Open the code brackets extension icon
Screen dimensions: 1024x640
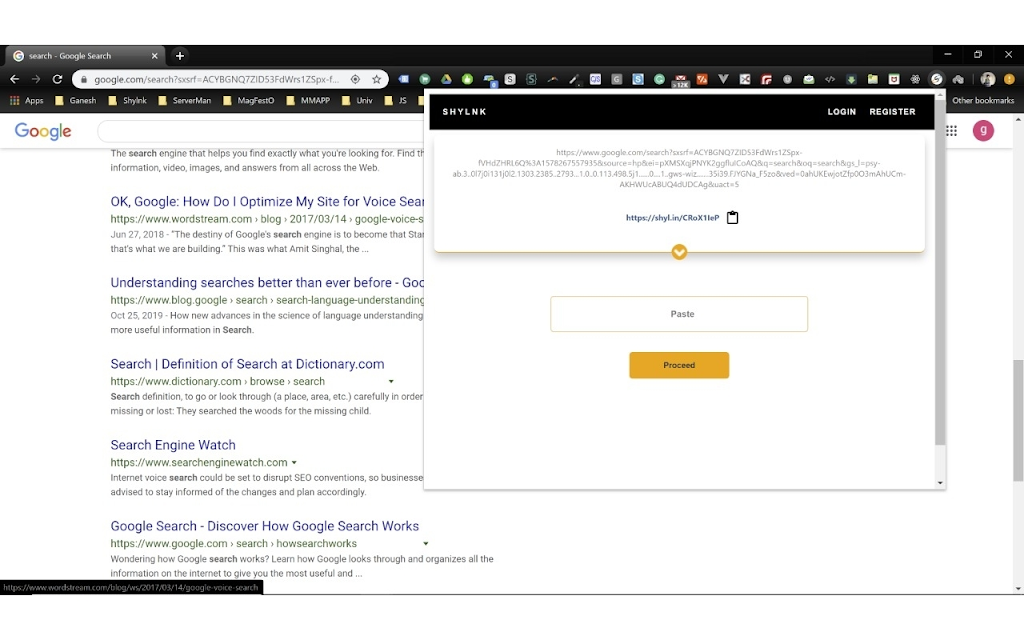coord(829,79)
